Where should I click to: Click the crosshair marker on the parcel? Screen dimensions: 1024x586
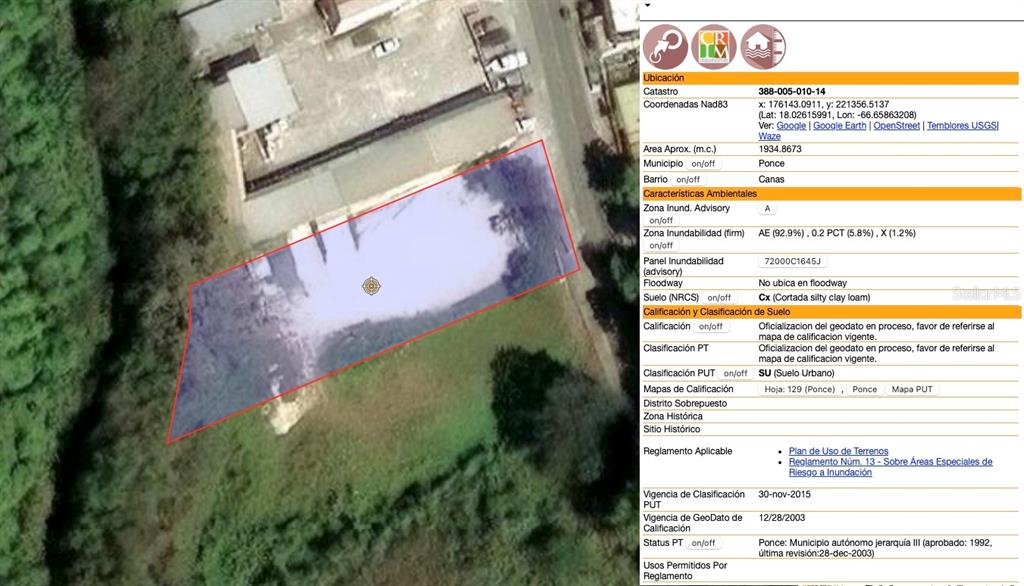[371, 287]
